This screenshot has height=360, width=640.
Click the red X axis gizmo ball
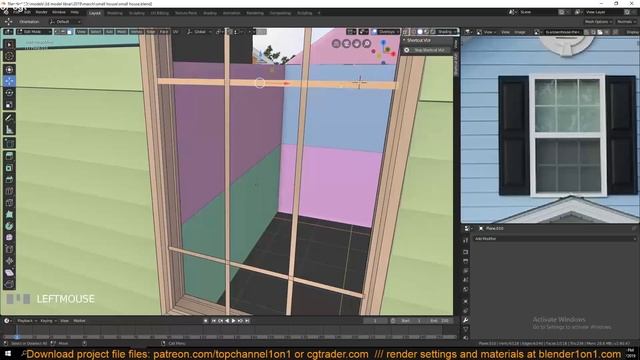point(393,53)
